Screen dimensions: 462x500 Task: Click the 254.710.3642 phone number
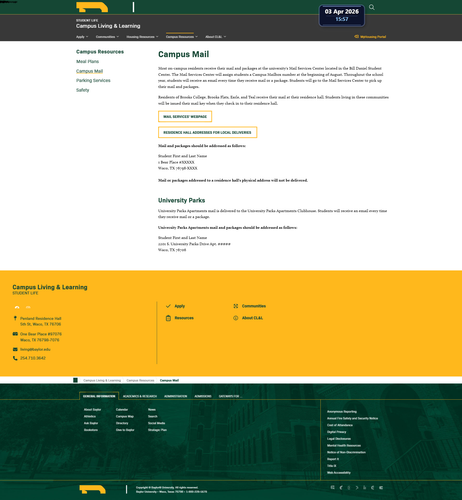[33, 358]
